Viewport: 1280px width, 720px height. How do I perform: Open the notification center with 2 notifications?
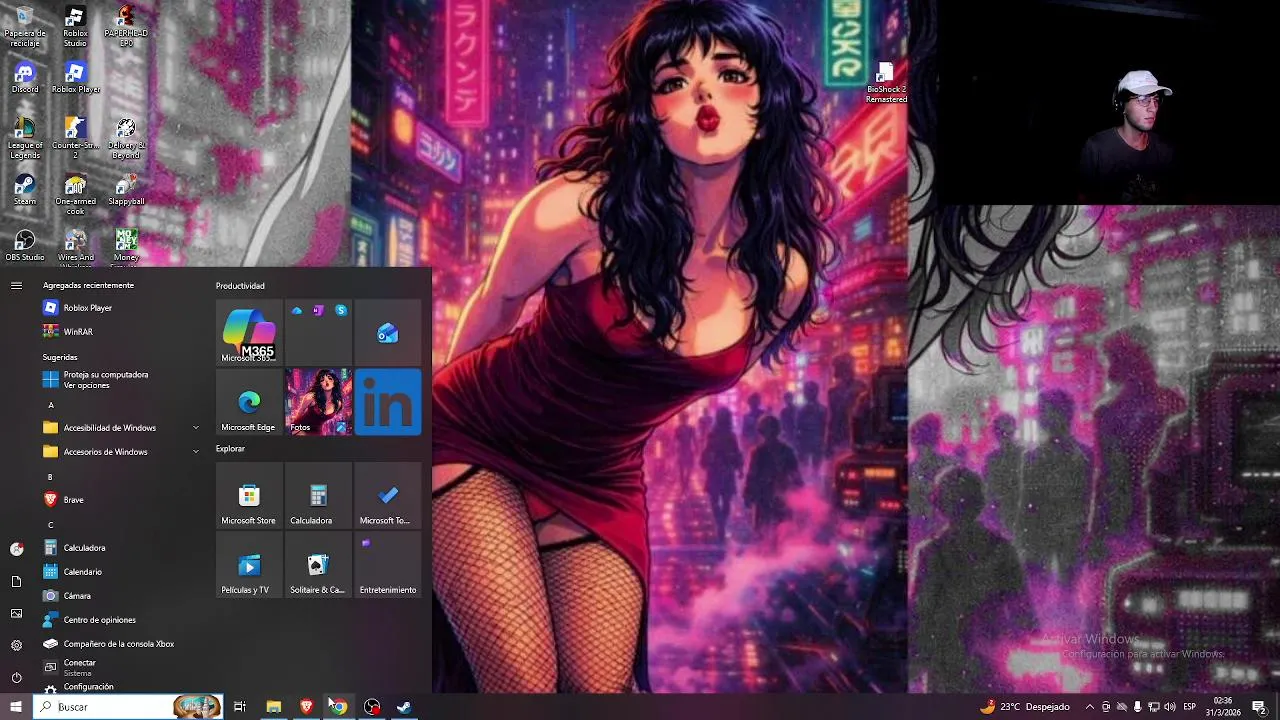click(1259, 707)
